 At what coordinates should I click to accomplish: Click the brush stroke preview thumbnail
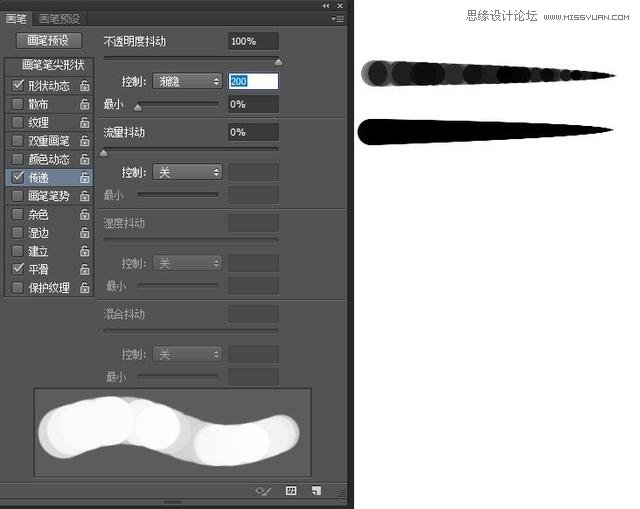[x=172, y=433]
